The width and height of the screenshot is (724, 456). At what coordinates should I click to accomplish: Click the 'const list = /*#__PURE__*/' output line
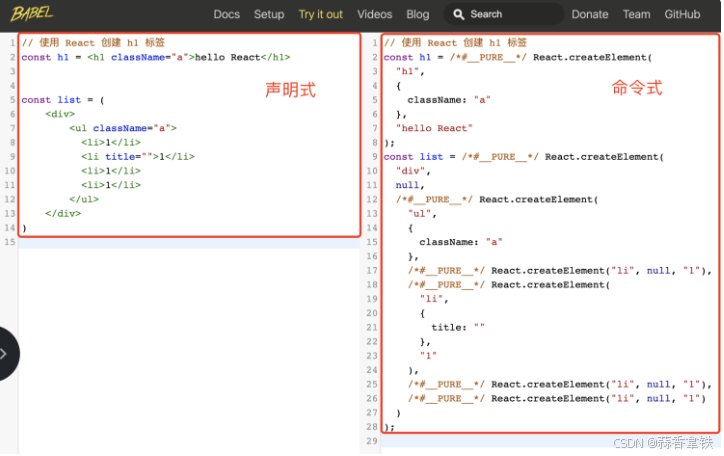[524, 157]
